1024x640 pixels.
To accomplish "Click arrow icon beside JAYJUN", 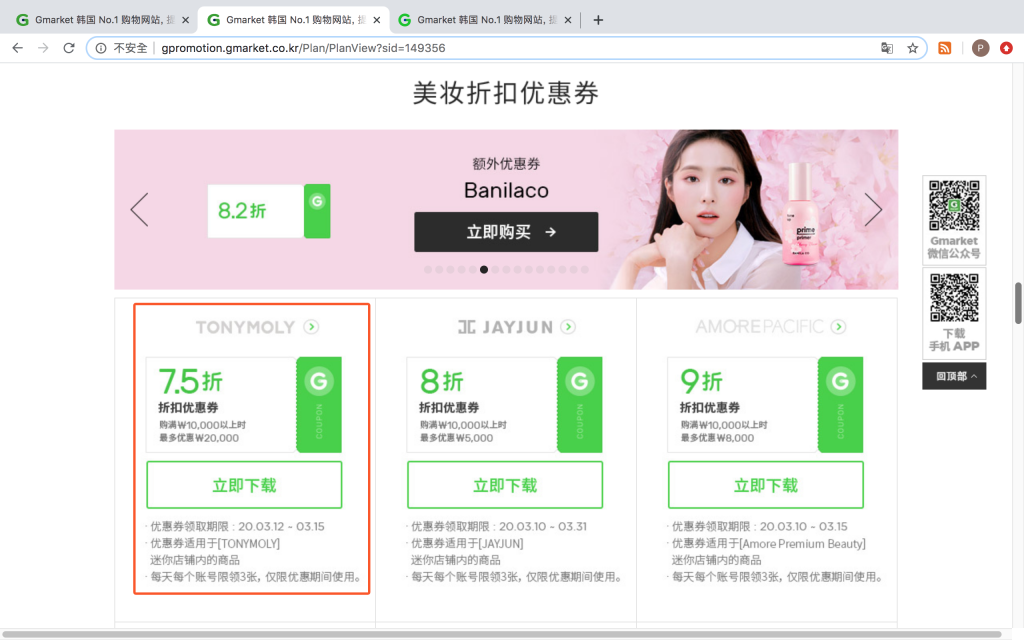I will (568, 327).
